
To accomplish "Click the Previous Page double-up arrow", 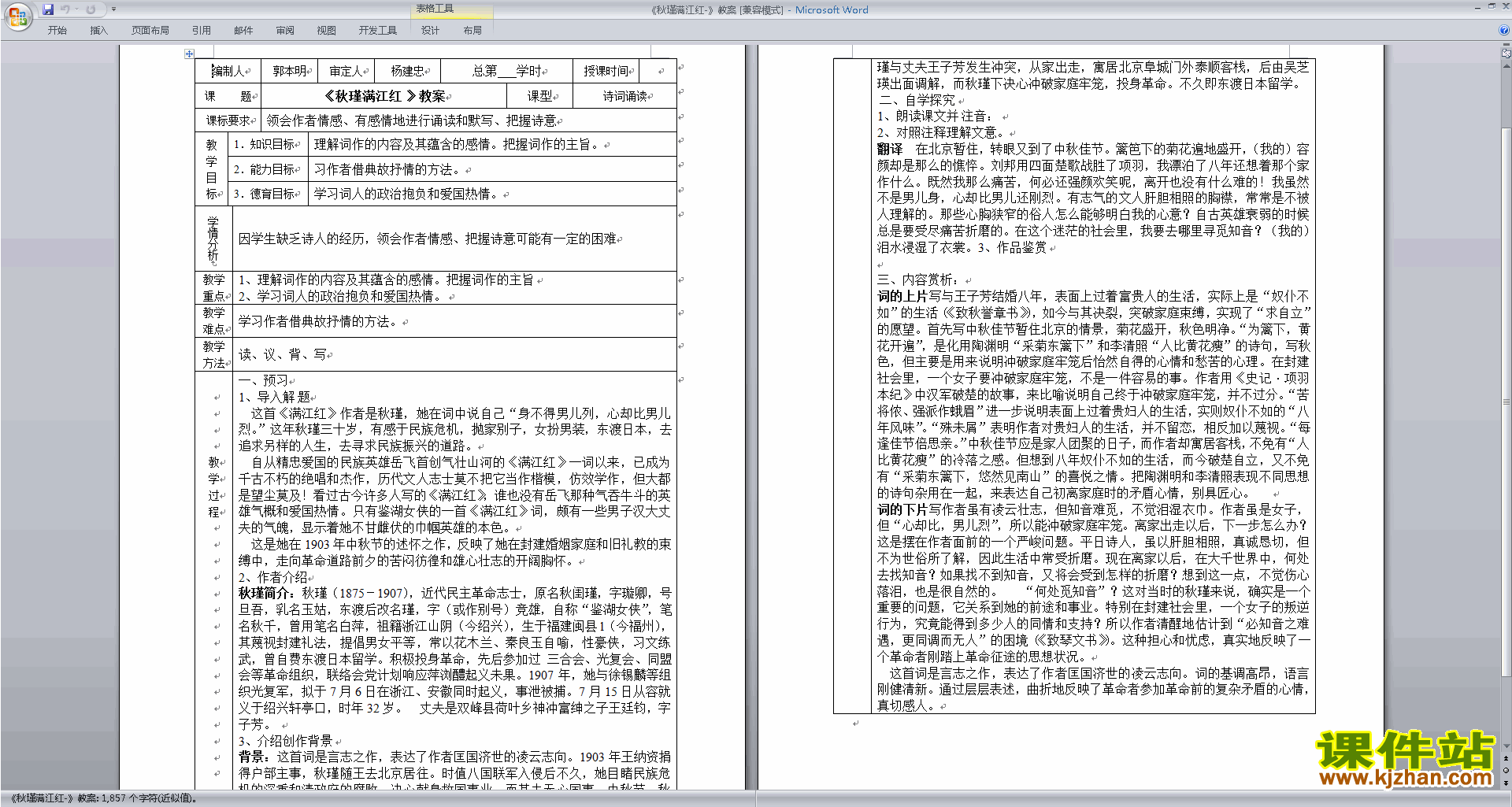I will (x=1506, y=759).
